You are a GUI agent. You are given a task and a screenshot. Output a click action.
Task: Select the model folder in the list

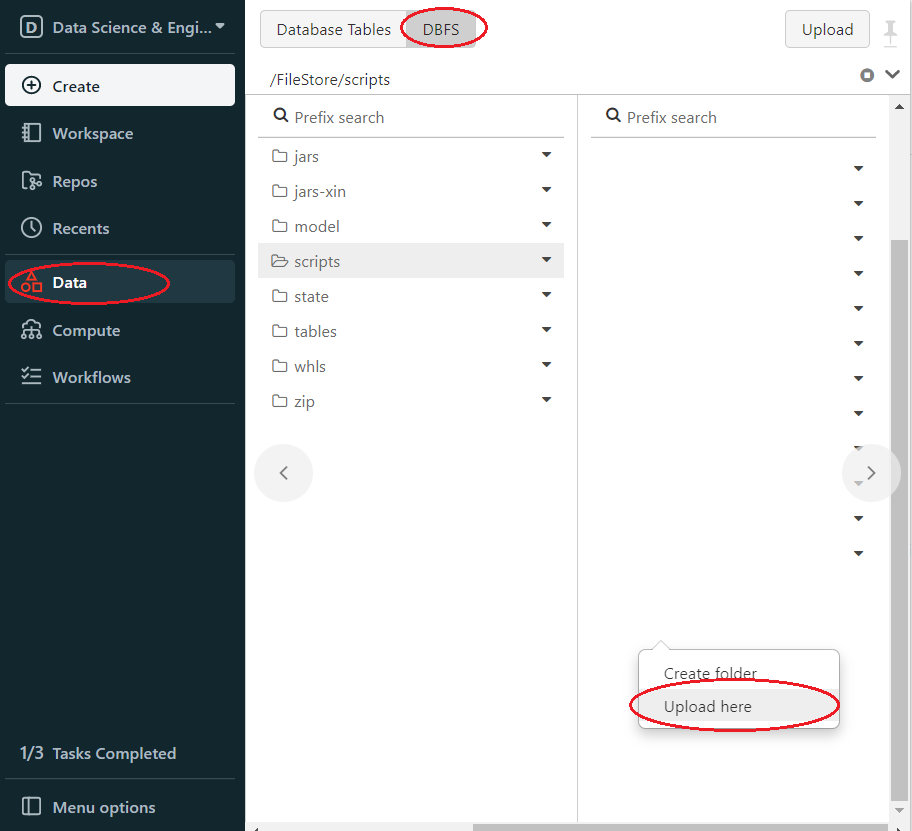[316, 226]
